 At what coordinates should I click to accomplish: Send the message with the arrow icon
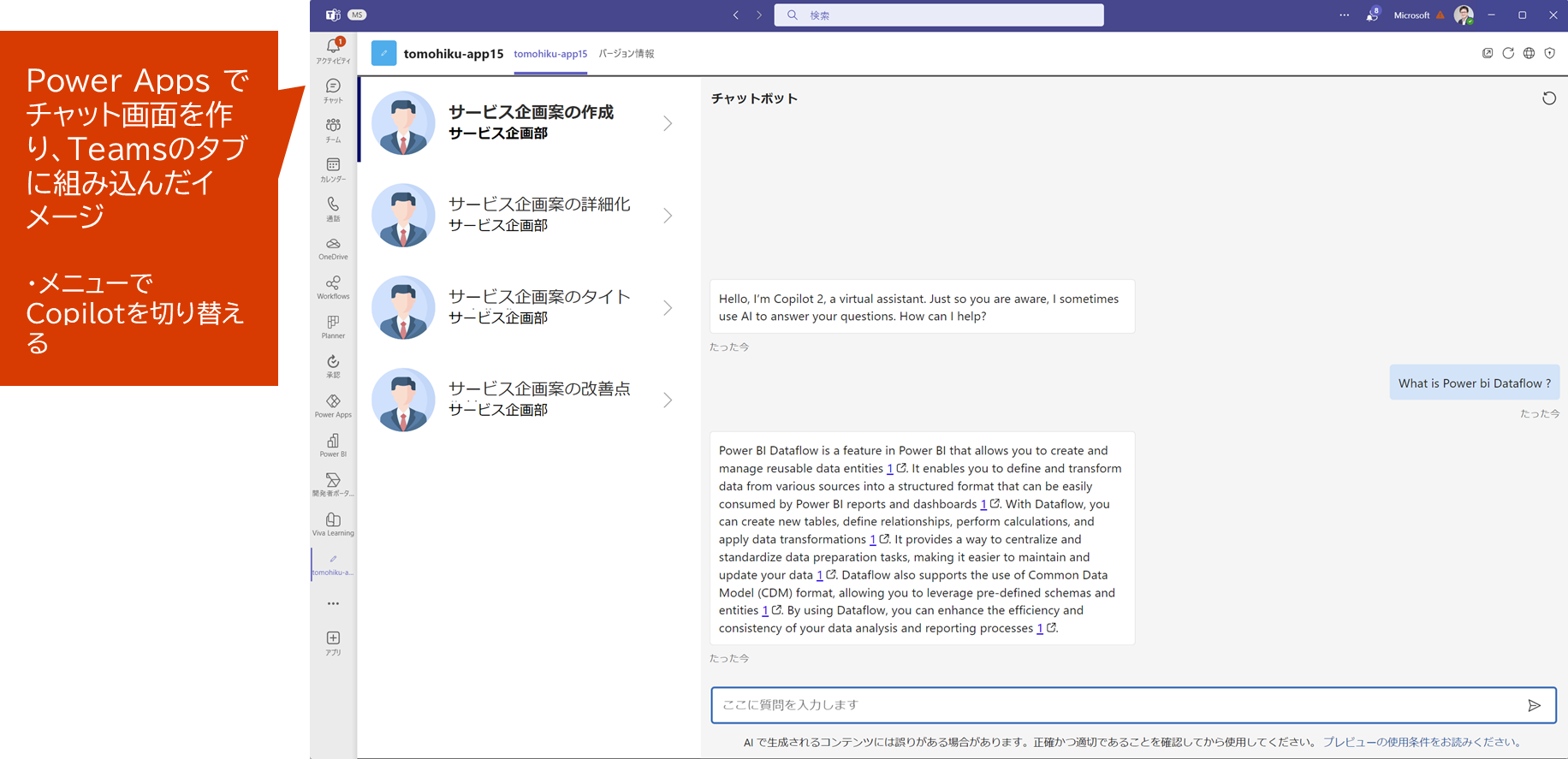click(x=1534, y=705)
